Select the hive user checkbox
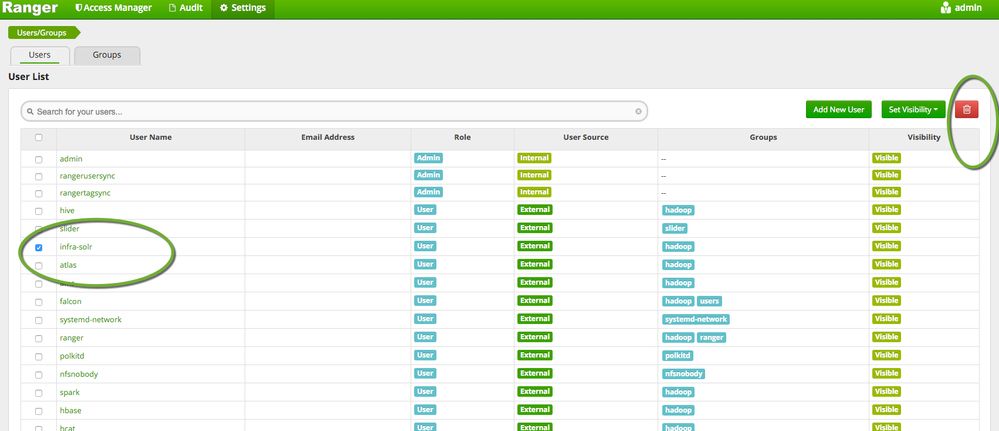The width and height of the screenshot is (999, 431). pyautogui.click(x=39, y=211)
